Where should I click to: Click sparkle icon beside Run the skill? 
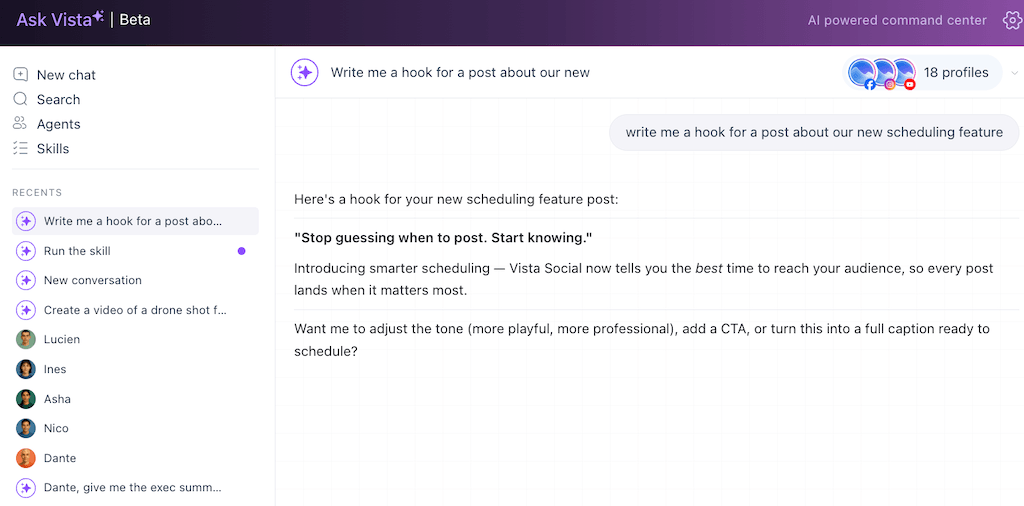pos(25,251)
